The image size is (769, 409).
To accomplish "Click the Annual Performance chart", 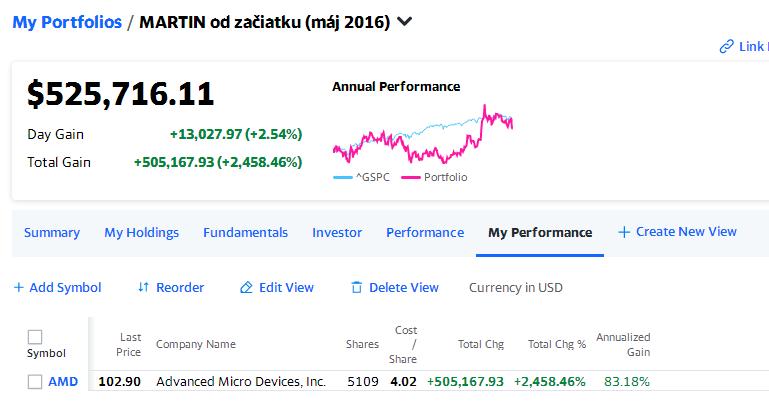I will [x=423, y=133].
